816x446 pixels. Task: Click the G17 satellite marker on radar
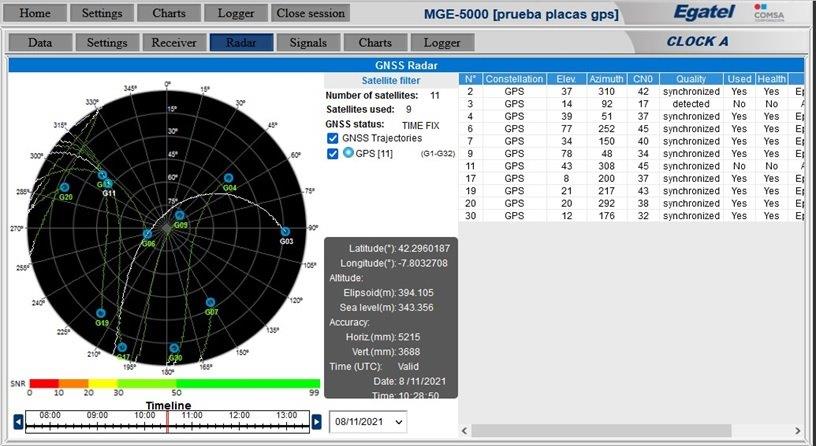[122, 347]
